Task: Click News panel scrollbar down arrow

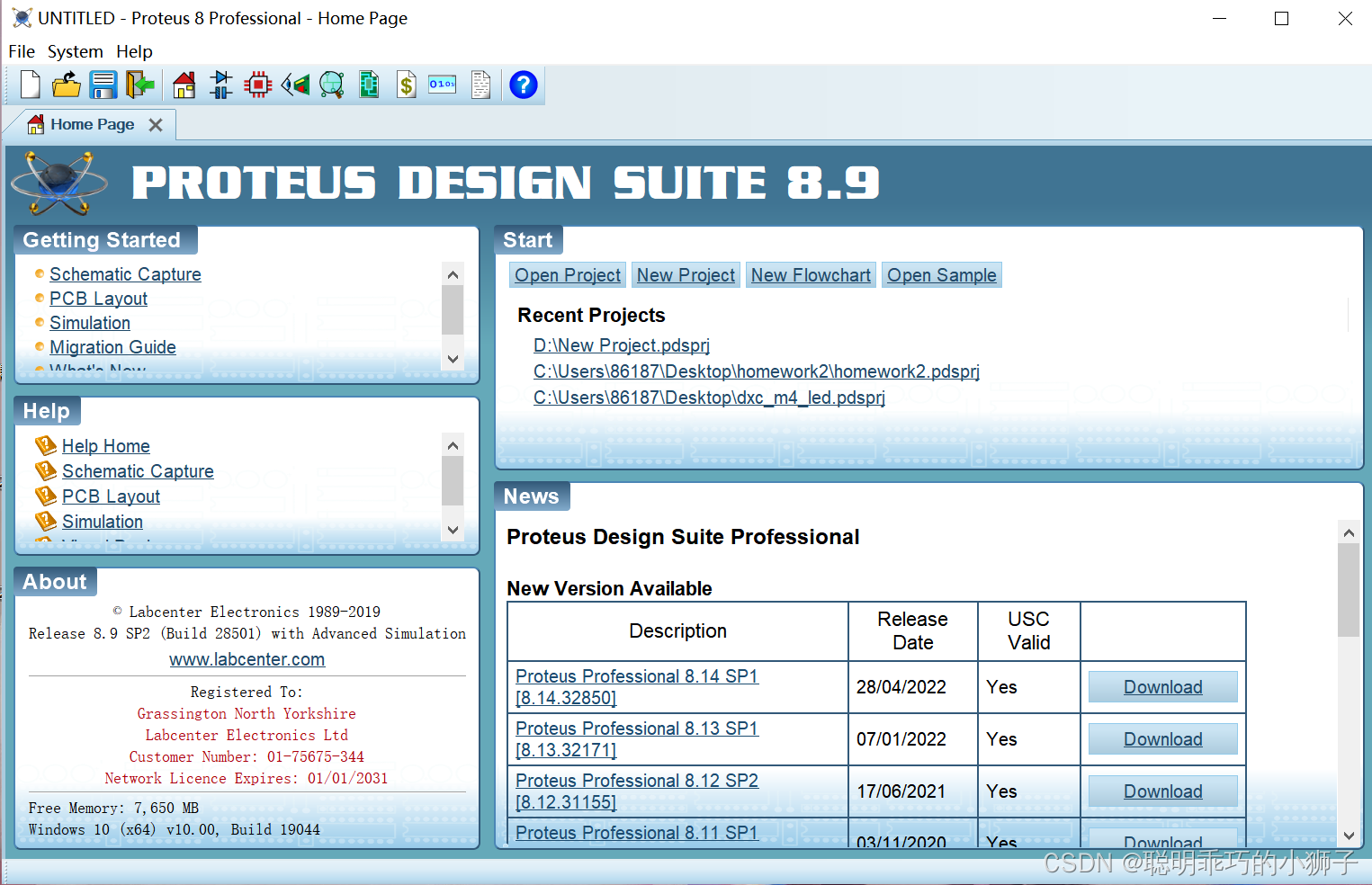Action: (x=1349, y=836)
